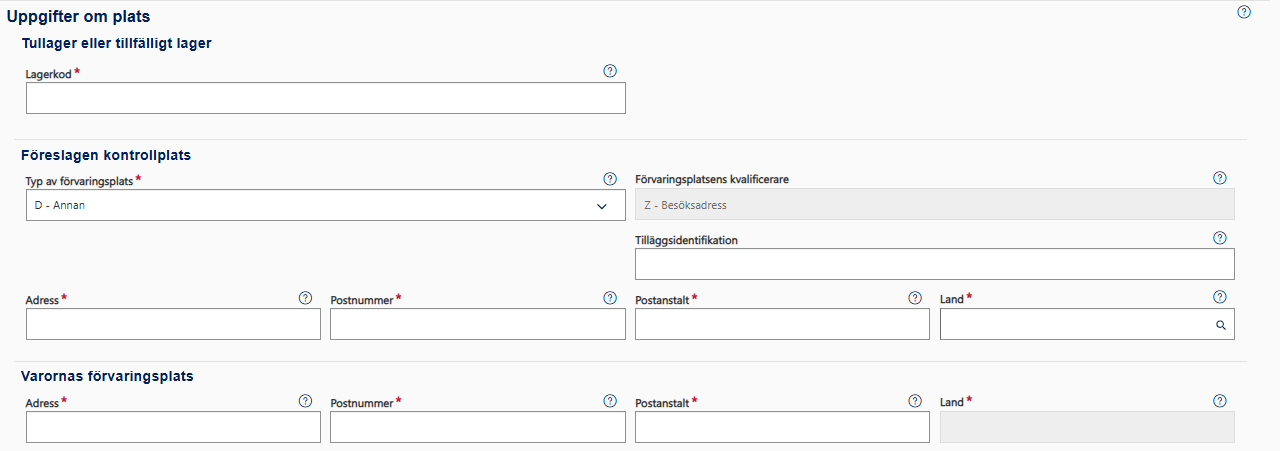Focus Adress field under Varornas förvaringsplats

[173, 427]
